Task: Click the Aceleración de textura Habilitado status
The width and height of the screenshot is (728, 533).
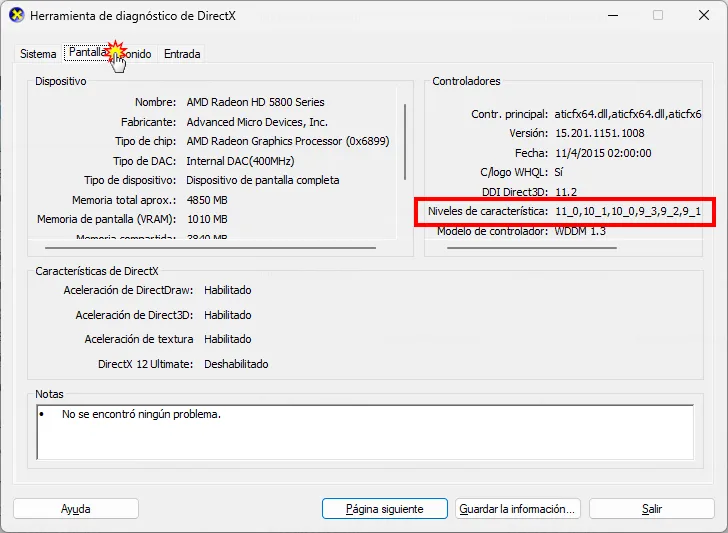Action: pyautogui.click(x=228, y=339)
